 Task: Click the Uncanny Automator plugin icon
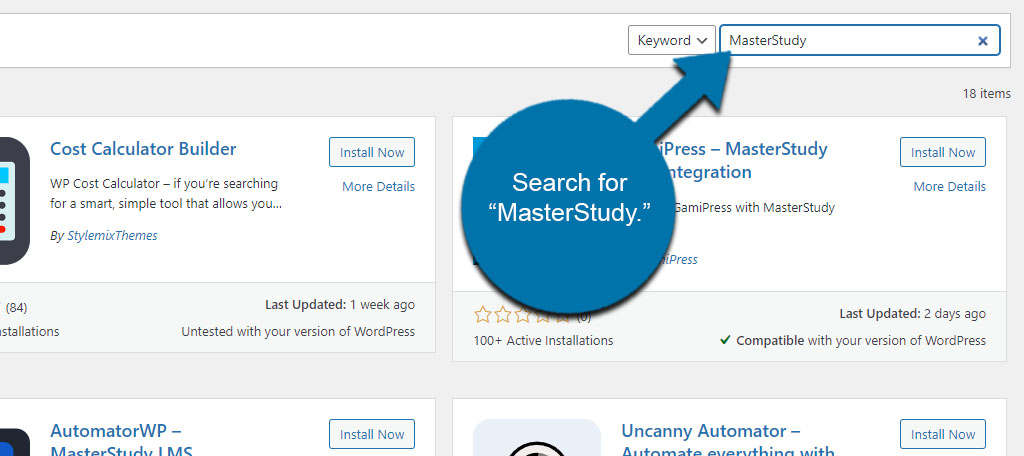537,438
